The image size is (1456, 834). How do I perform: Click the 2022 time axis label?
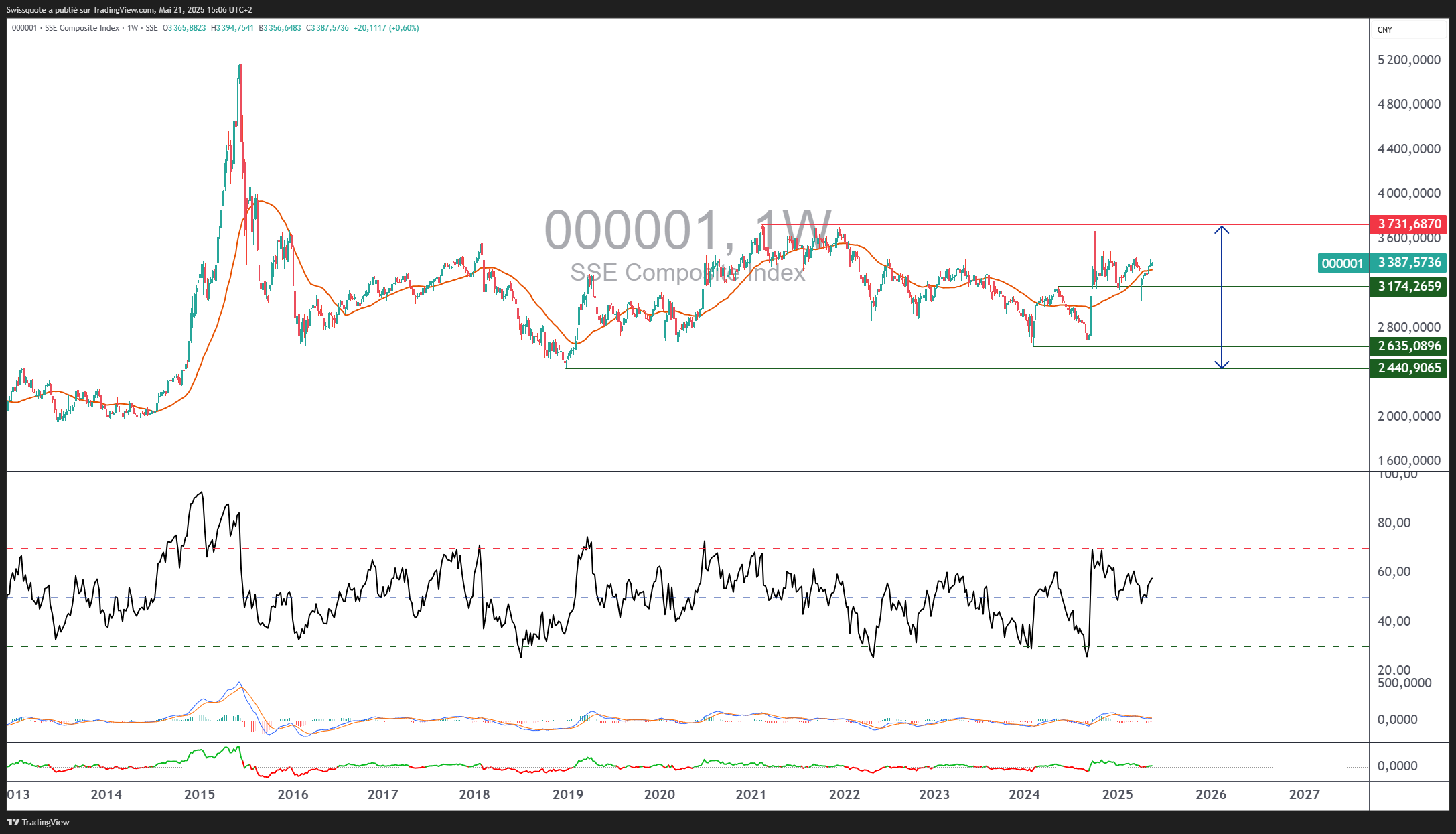(845, 794)
